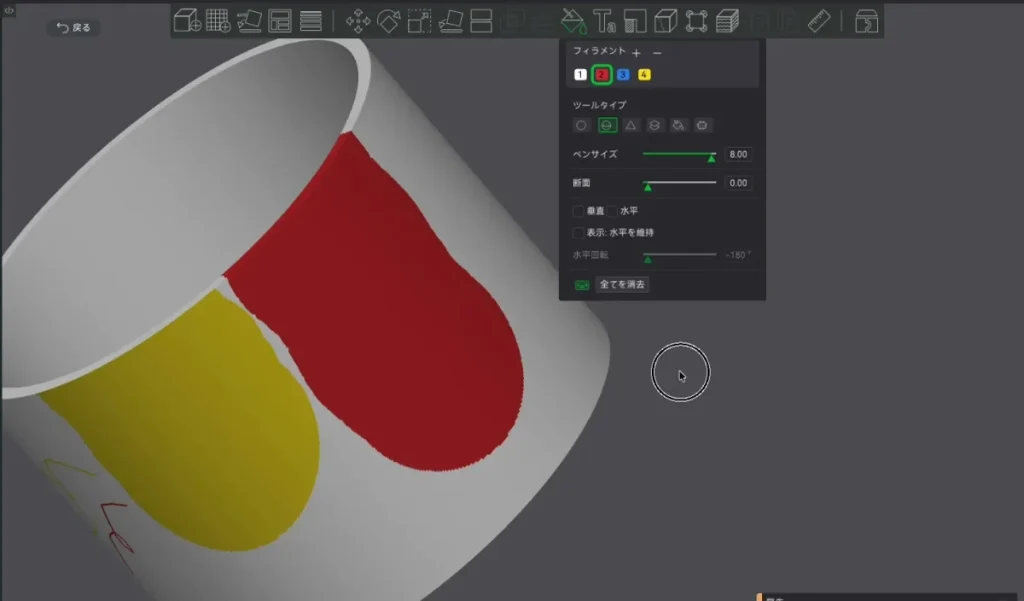This screenshot has width=1024, height=601.
Task: Select the move model arrows tool
Action: pos(358,21)
